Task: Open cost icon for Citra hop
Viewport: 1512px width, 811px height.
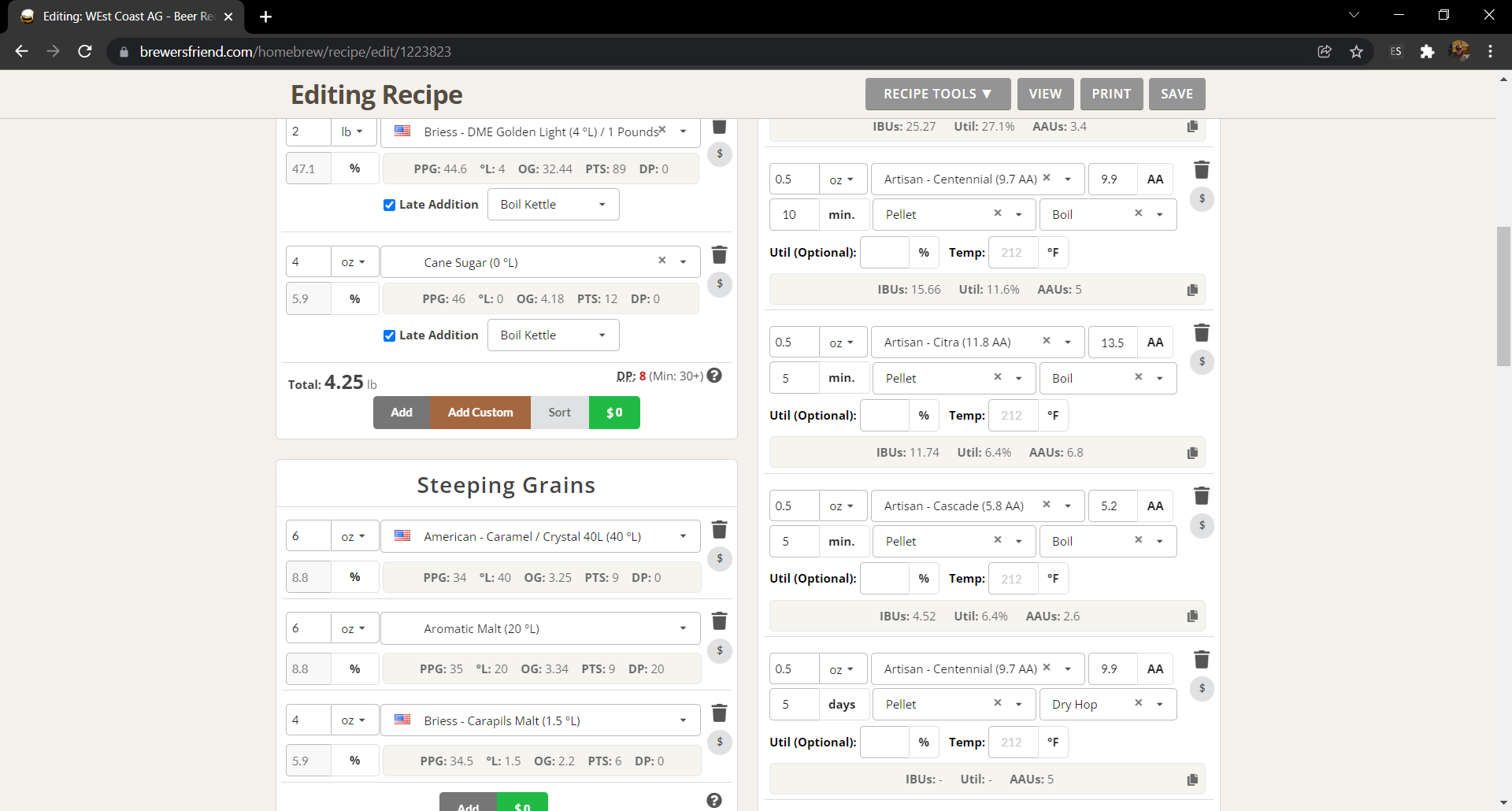Action: point(1202,361)
